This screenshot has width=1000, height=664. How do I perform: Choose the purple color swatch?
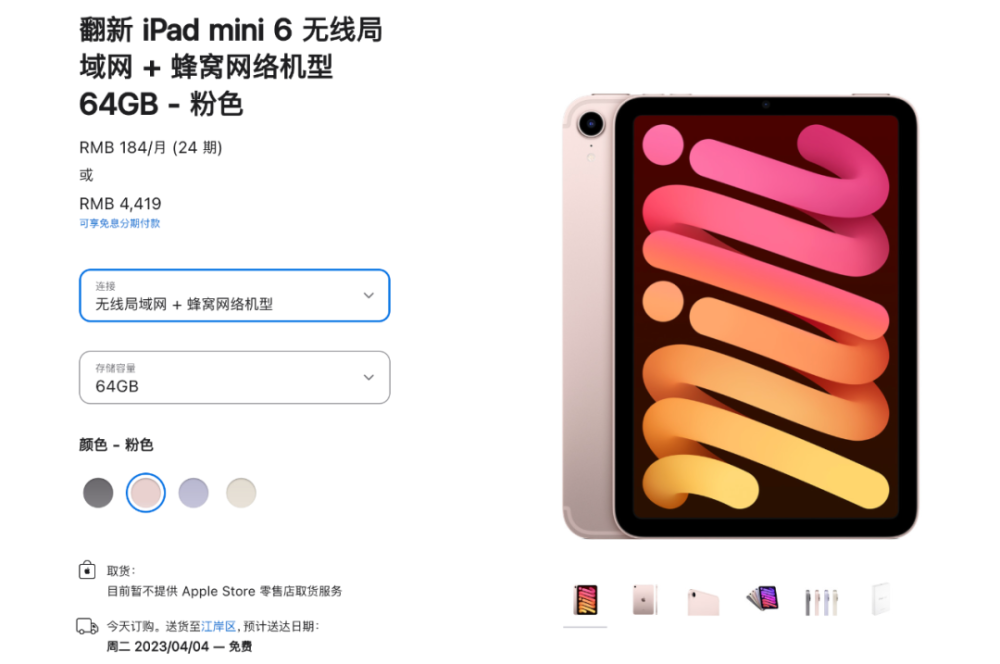[193, 493]
